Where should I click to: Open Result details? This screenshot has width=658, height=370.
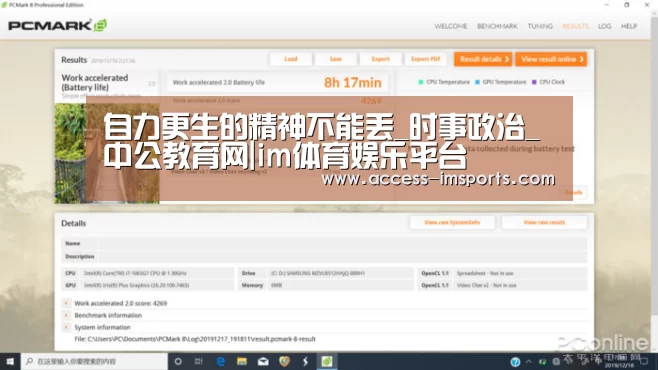pyautogui.click(x=483, y=59)
